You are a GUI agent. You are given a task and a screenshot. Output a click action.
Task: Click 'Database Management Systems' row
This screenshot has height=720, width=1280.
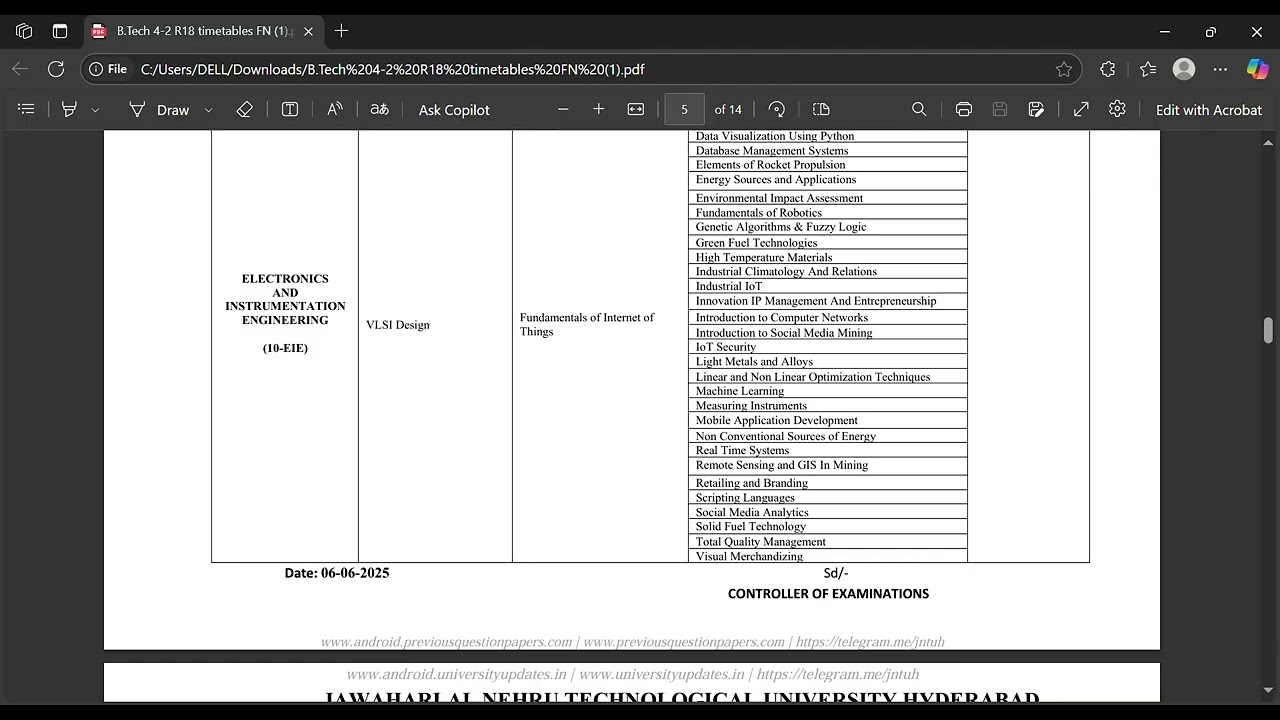[x=827, y=151]
